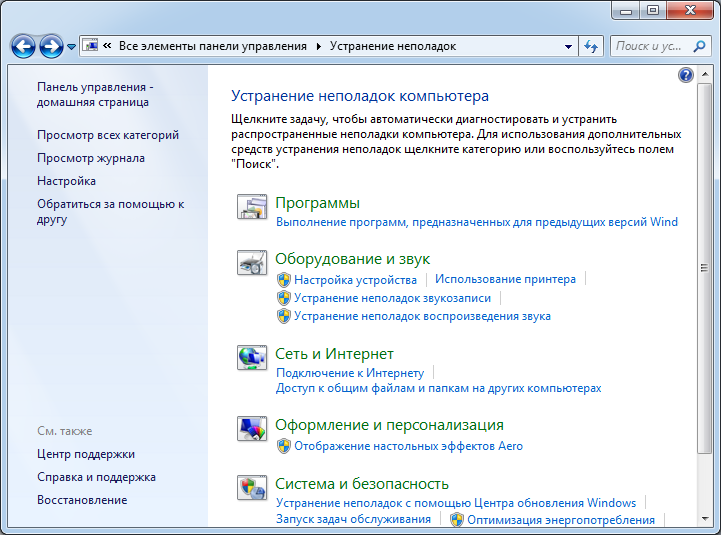This screenshot has height=536, width=722.
Task: Open Настройка in the sidebar
Action: click(66, 181)
